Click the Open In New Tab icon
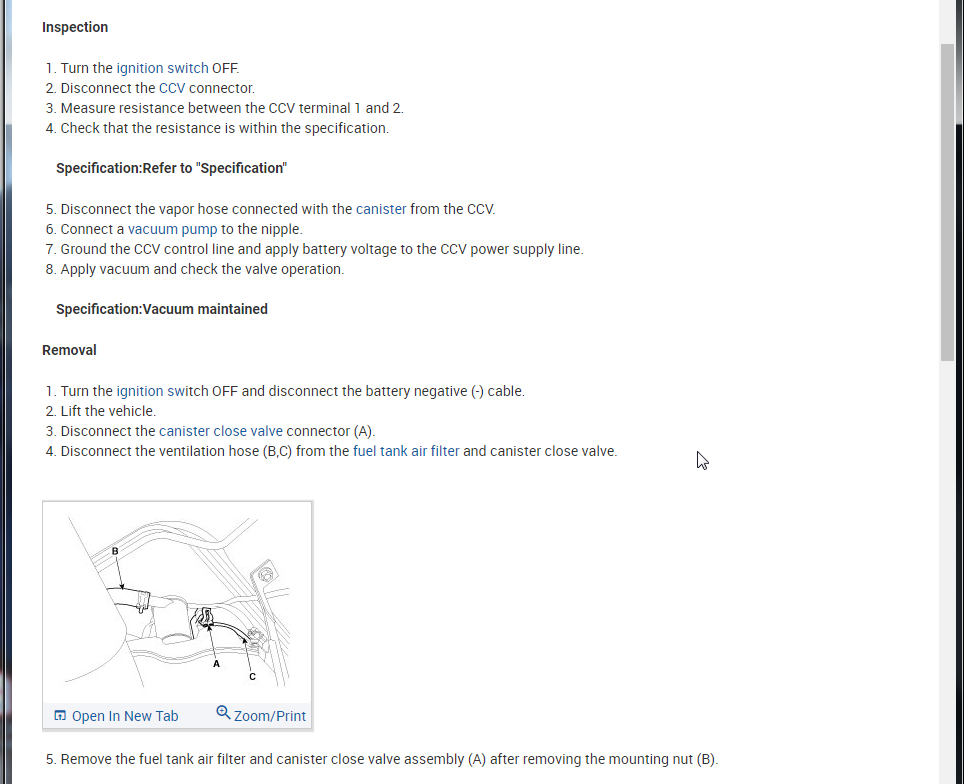Image resolution: width=964 pixels, height=784 pixels. click(x=60, y=716)
